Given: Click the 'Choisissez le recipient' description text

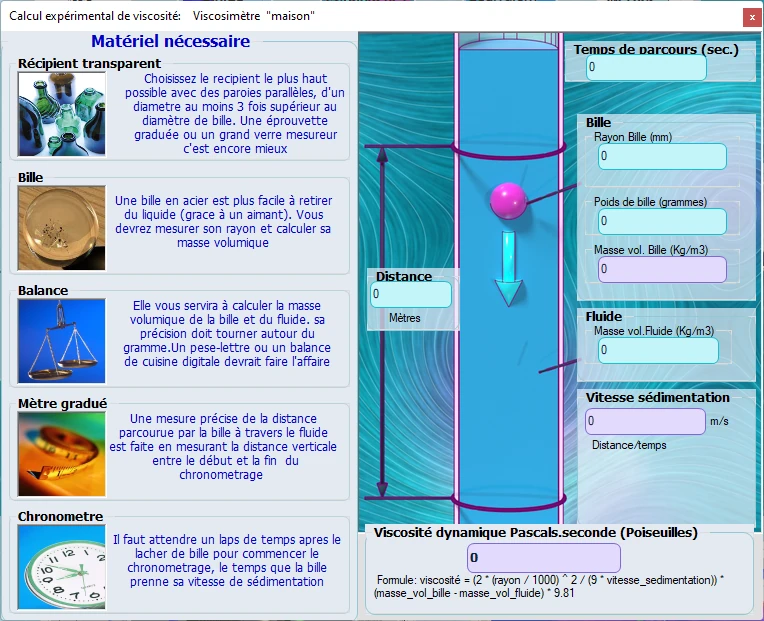Looking at the screenshot, I should tap(235, 113).
